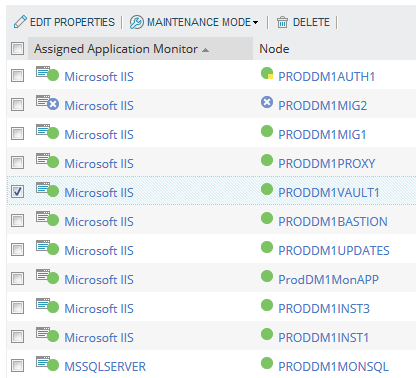Check the box for PRODDM1INST3 row

tap(17, 307)
